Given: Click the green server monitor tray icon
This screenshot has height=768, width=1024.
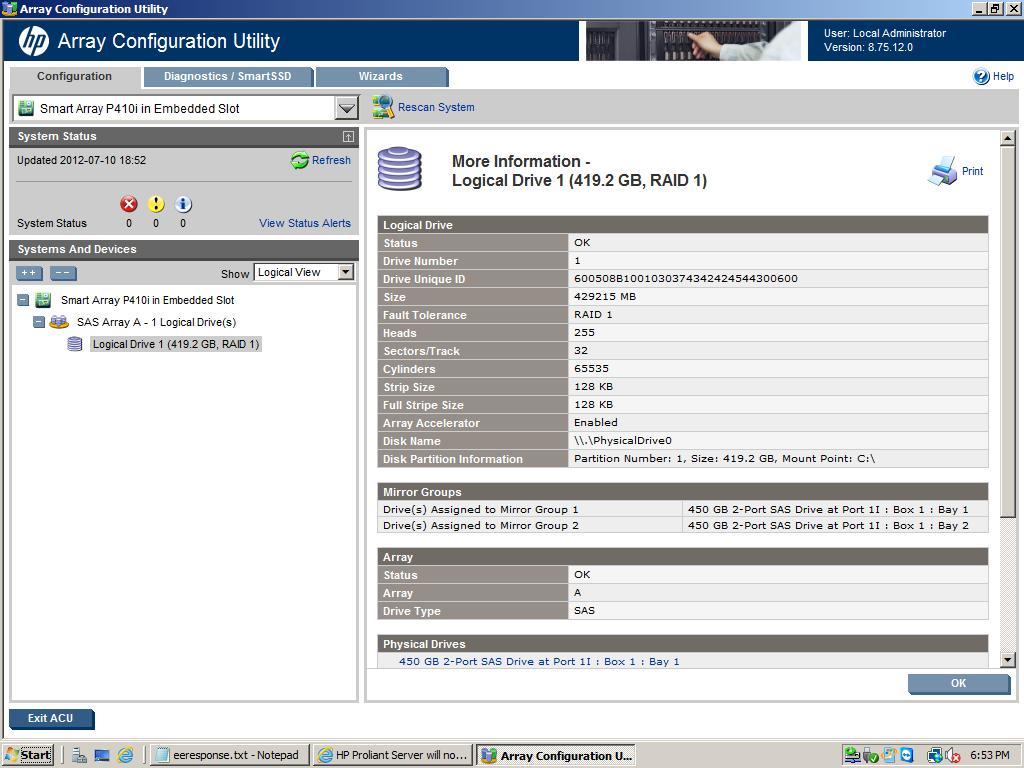Looking at the screenshot, I should click(852, 756).
